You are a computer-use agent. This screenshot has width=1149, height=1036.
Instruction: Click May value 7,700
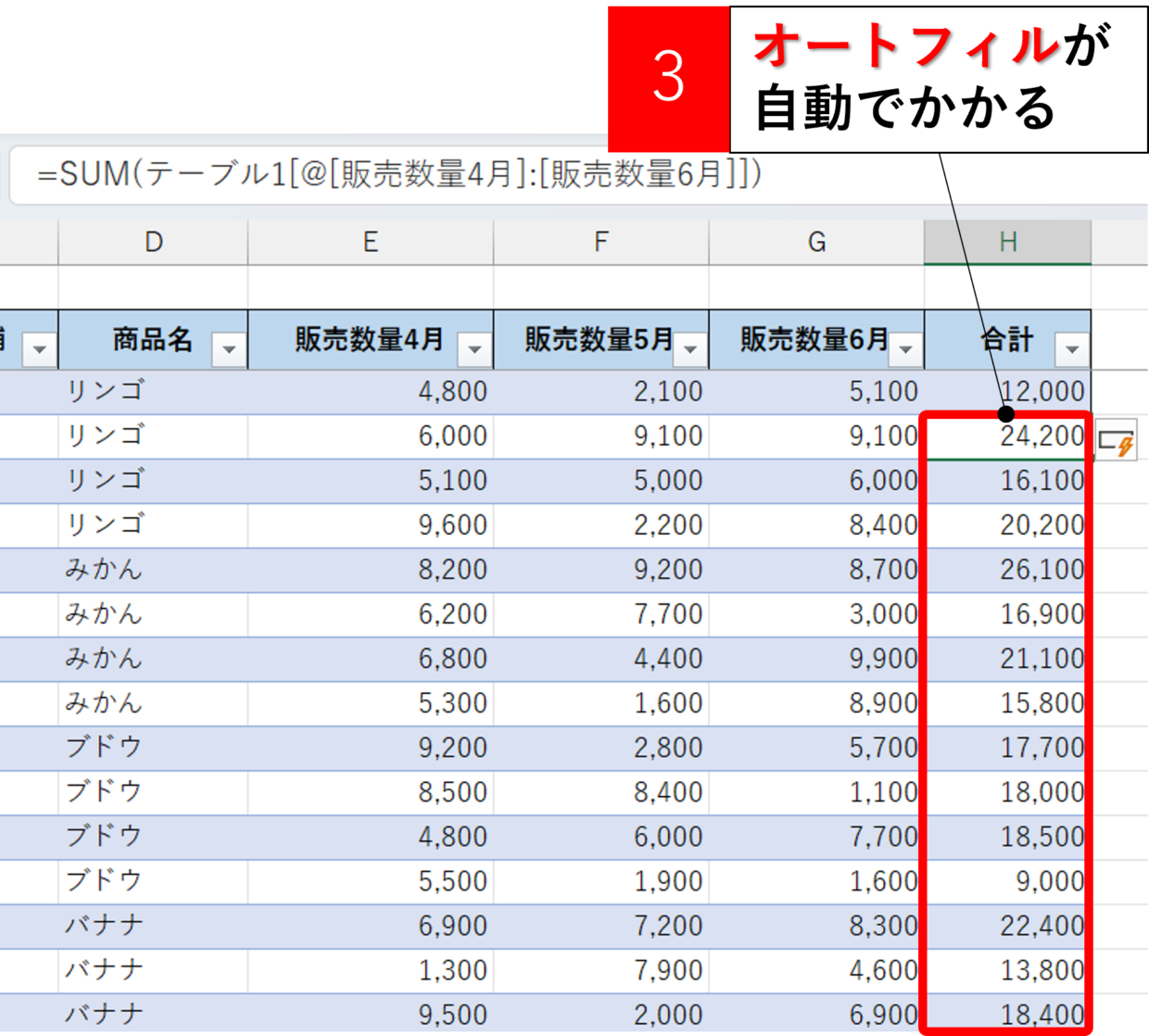pyautogui.click(x=601, y=614)
